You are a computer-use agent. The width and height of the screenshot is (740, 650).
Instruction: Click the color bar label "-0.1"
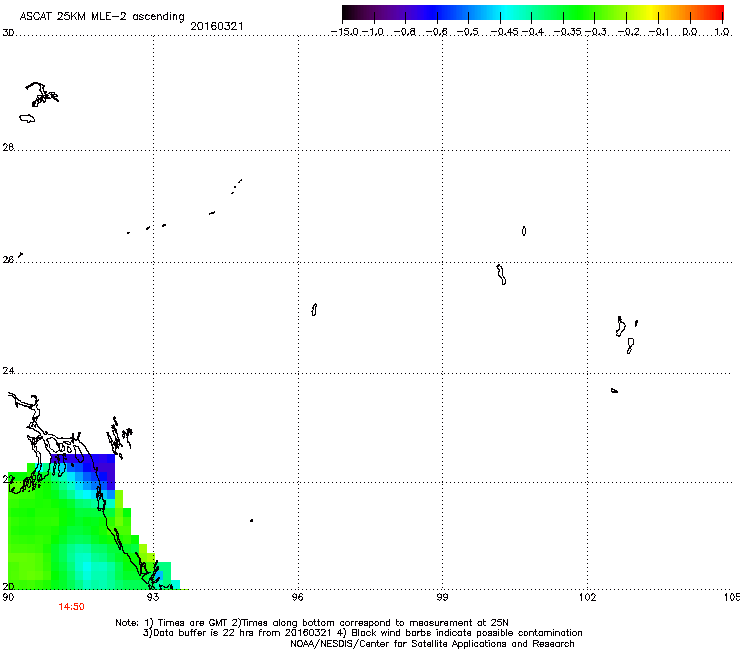659,32
